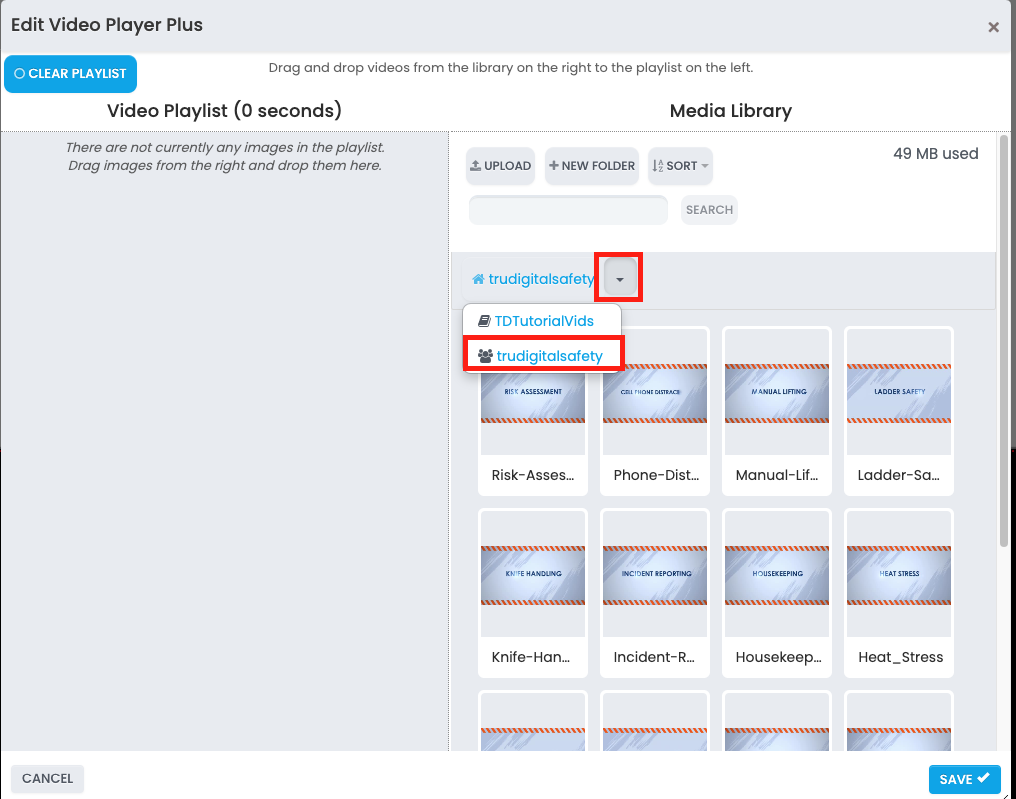The width and height of the screenshot is (1016, 799).
Task: Toggle the library selector dropdown arrow
Action: (619, 279)
